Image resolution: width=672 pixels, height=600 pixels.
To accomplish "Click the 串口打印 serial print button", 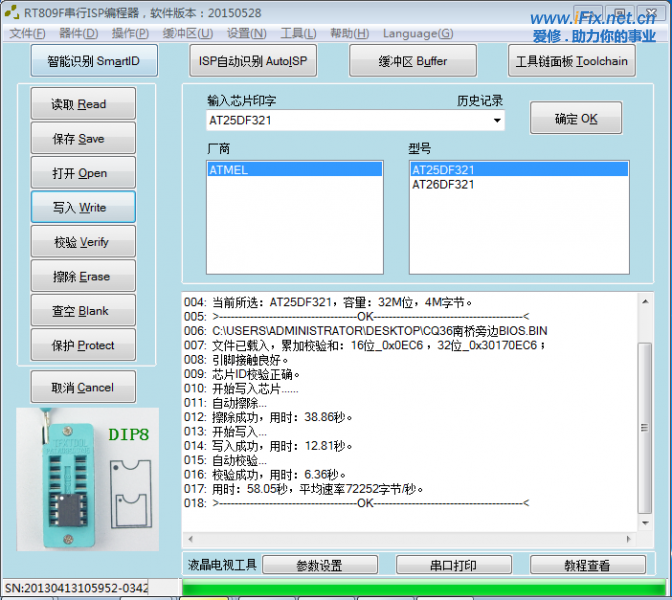I will coord(453,565).
